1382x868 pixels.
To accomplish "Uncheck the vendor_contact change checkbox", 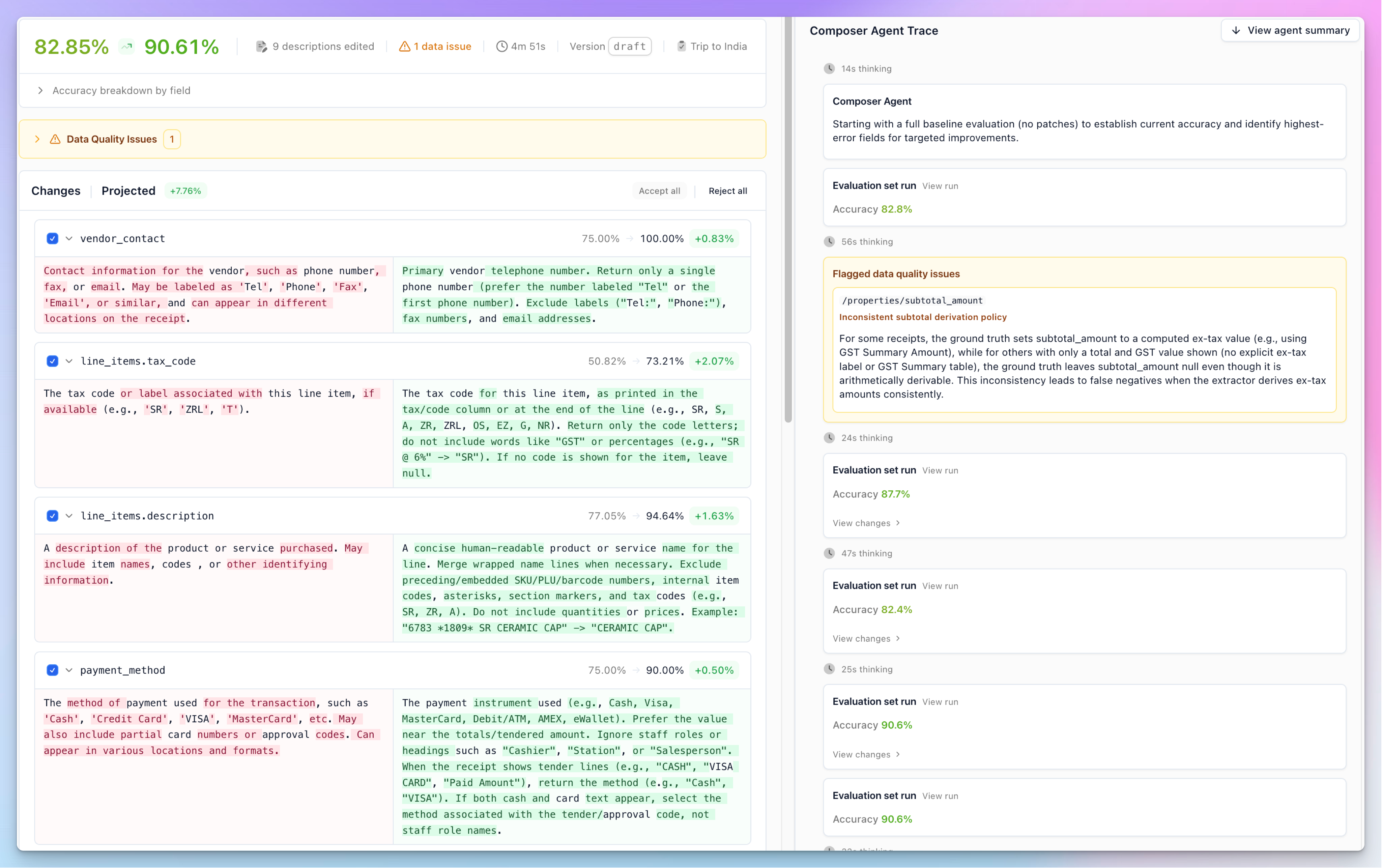I will [x=52, y=238].
